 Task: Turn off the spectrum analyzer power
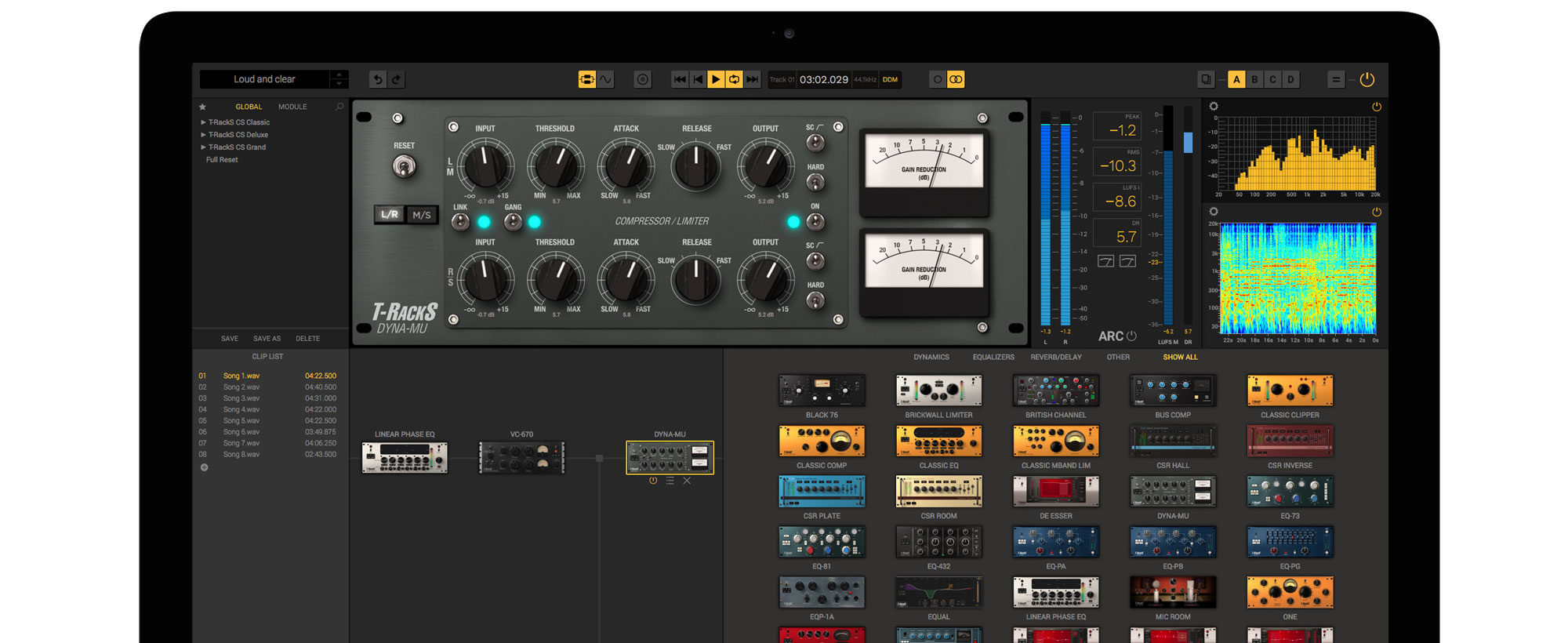1376,106
